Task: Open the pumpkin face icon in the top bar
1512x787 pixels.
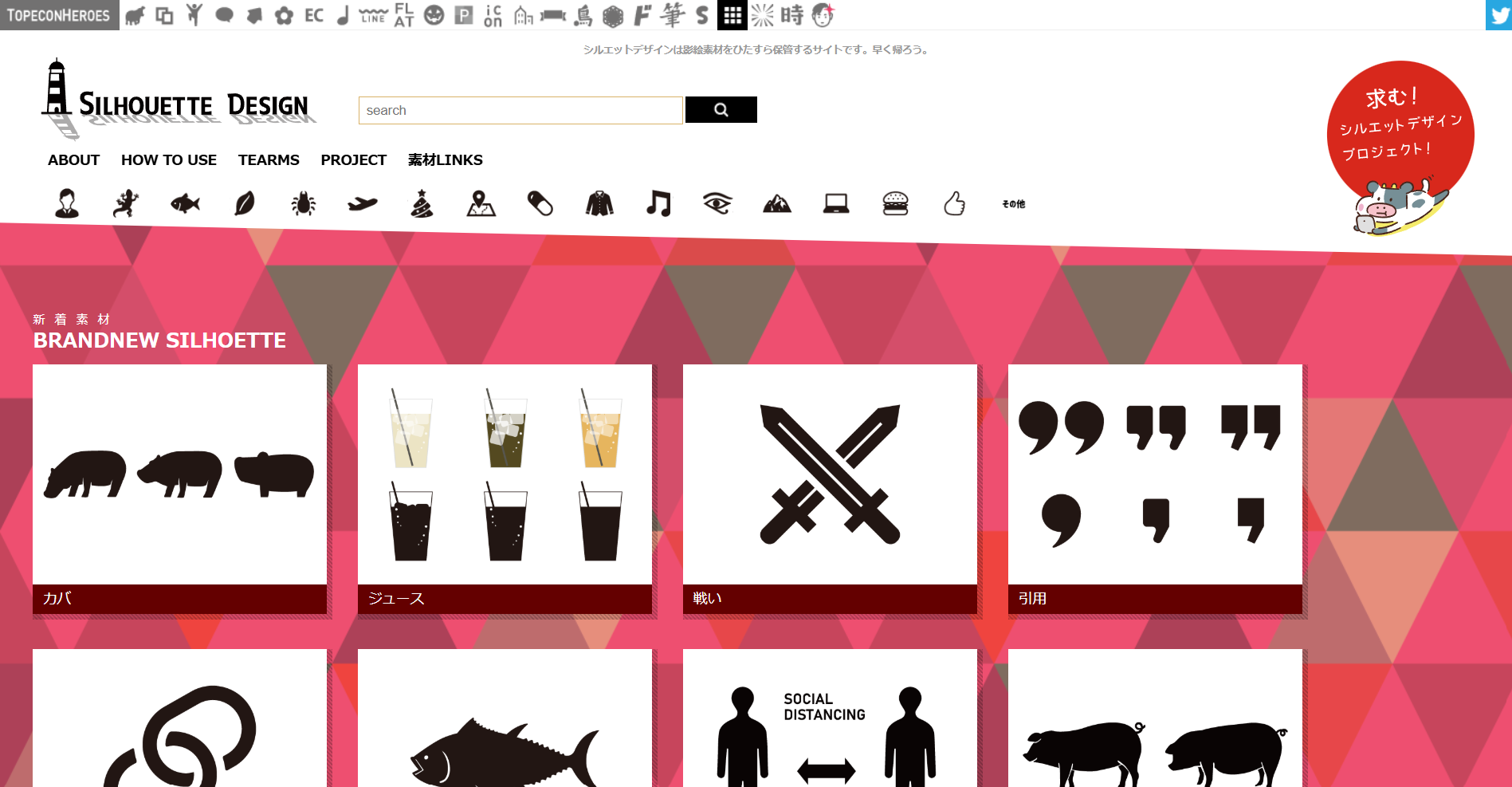Action: pos(434,15)
